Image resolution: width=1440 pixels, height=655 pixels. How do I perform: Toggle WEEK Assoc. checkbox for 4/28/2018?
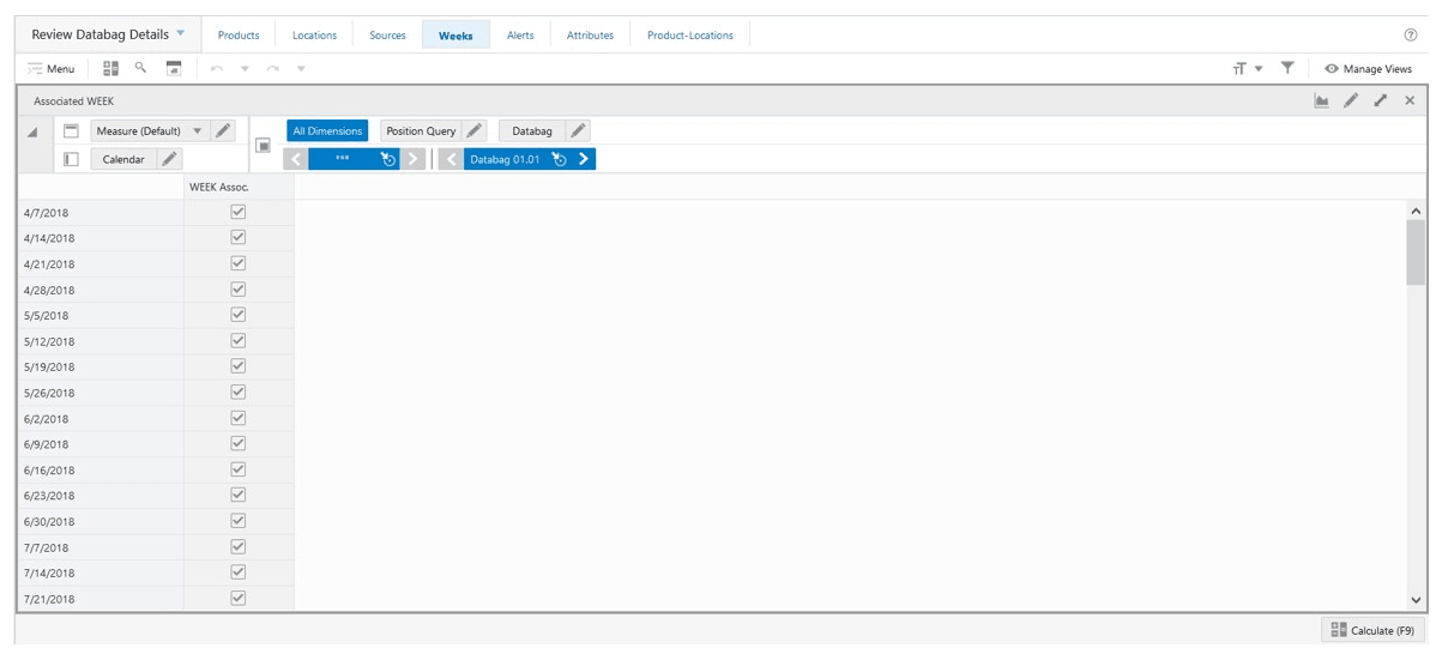click(x=238, y=290)
